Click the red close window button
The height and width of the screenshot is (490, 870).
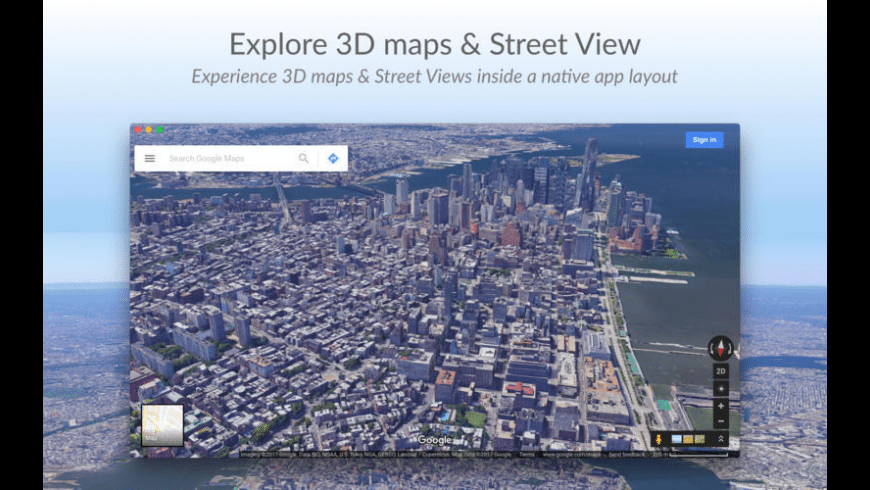[x=138, y=129]
